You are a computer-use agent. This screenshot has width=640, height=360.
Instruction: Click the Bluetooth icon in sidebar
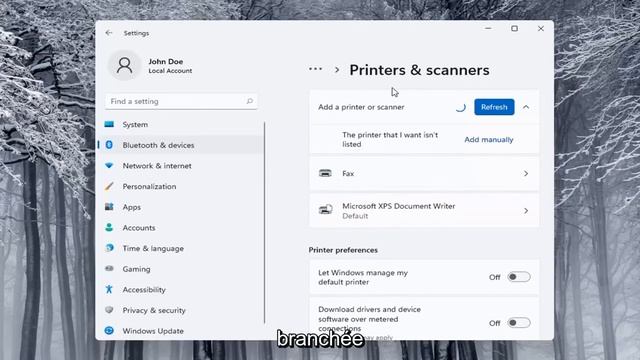[x=109, y=145]
